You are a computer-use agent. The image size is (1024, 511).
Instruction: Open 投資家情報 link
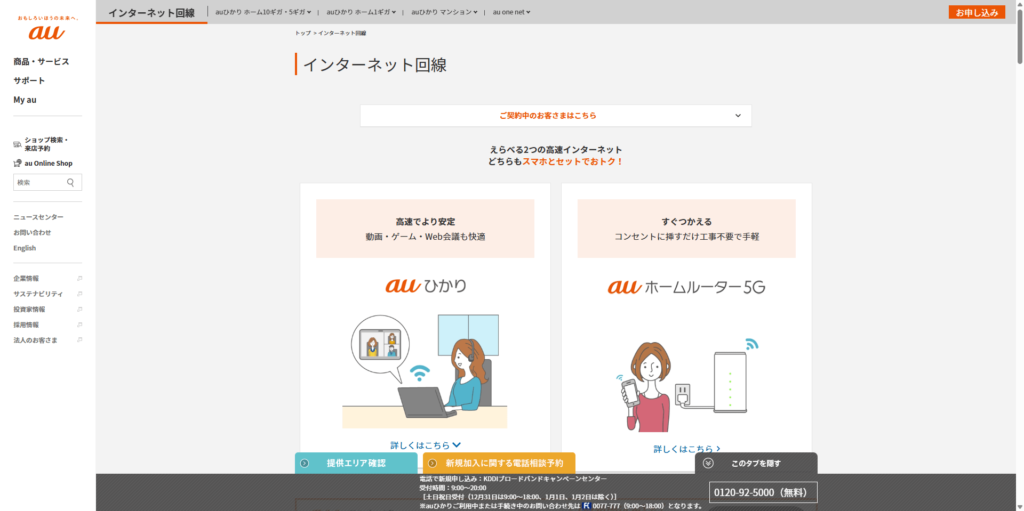[29, 309]
